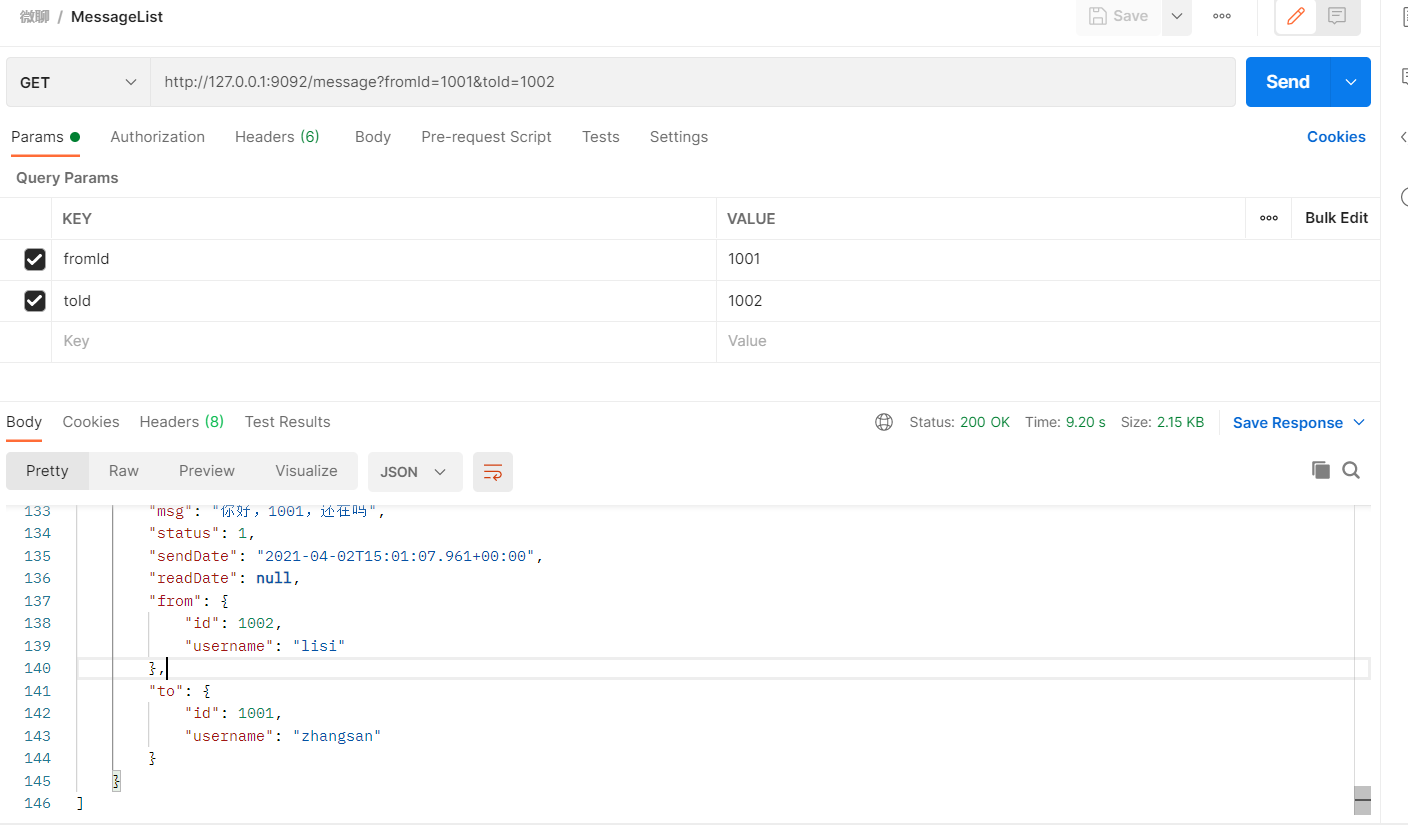Click line number 137 in the gutter
The width and height of the screenshot is (1408, 826).
click(x=37, y=601)
